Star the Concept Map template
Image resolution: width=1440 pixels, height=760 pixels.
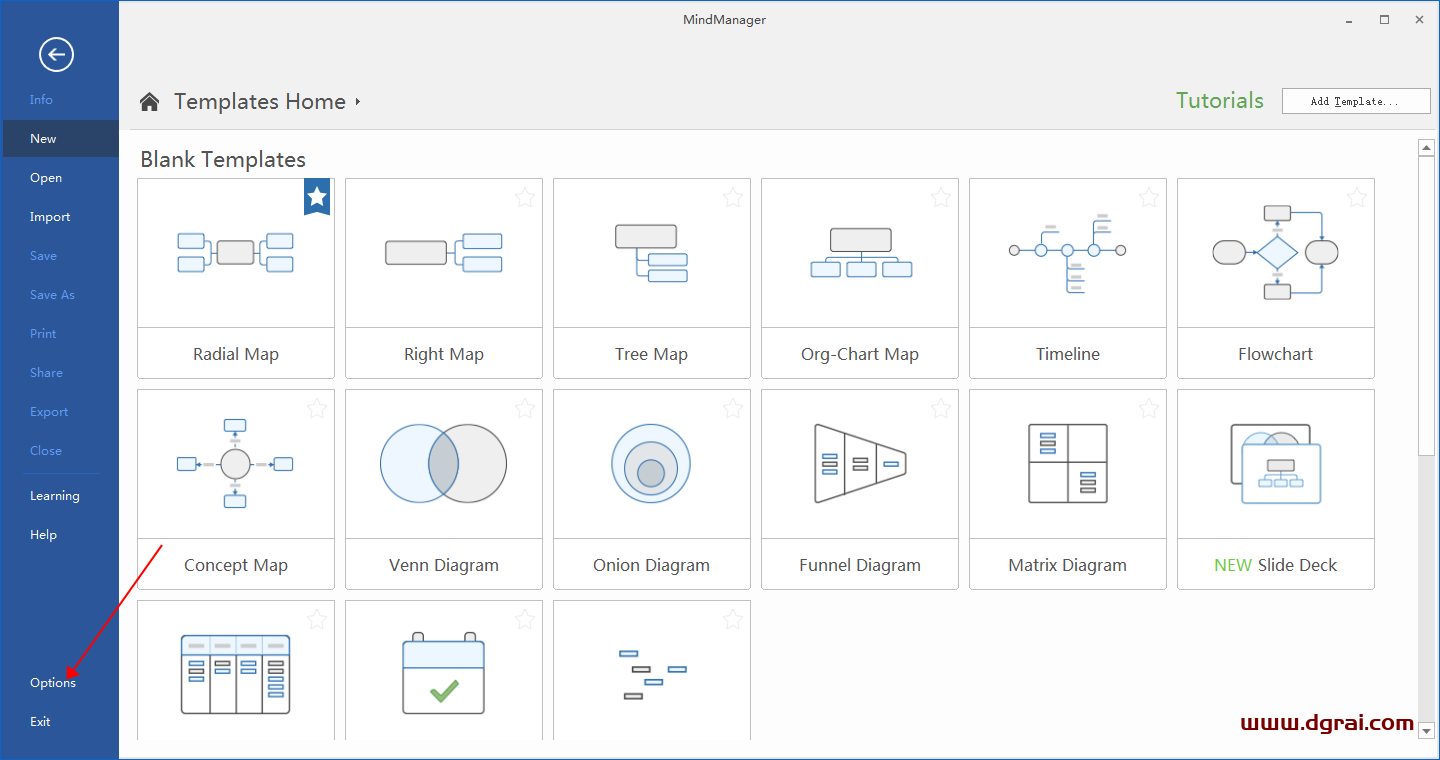pyautogui.click(x=317, y=408)
